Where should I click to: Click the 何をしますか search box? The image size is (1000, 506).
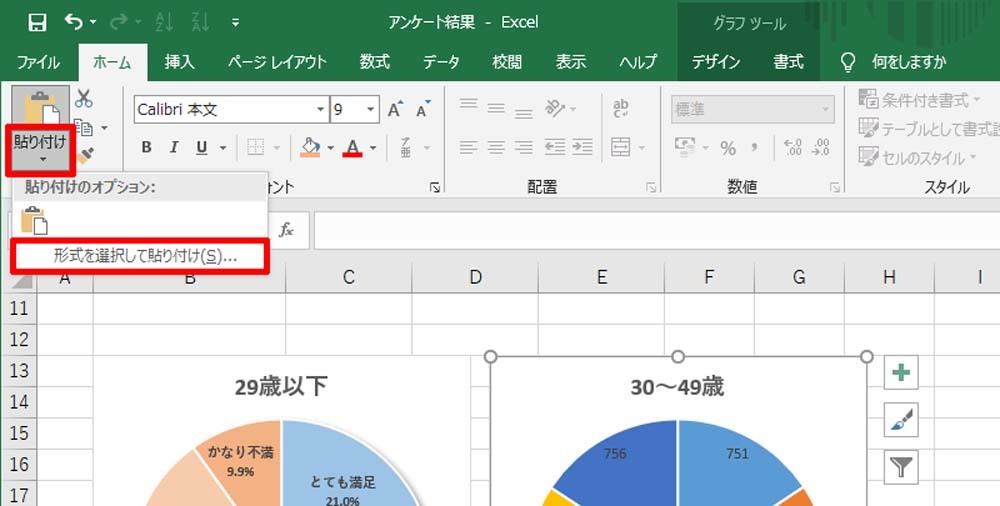(909, 62)
